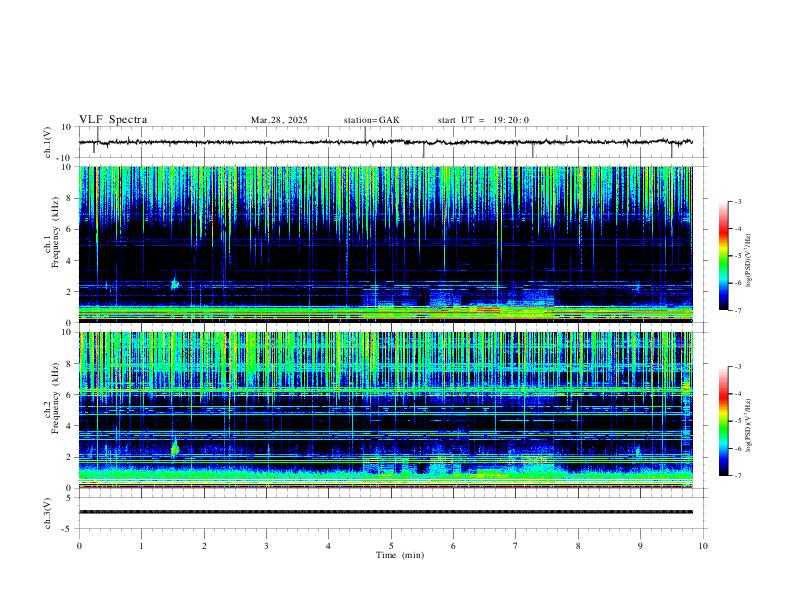Click the "Time (min)" axis label
Viewport: 792px width, 612px height.
(x=400, y=555)
